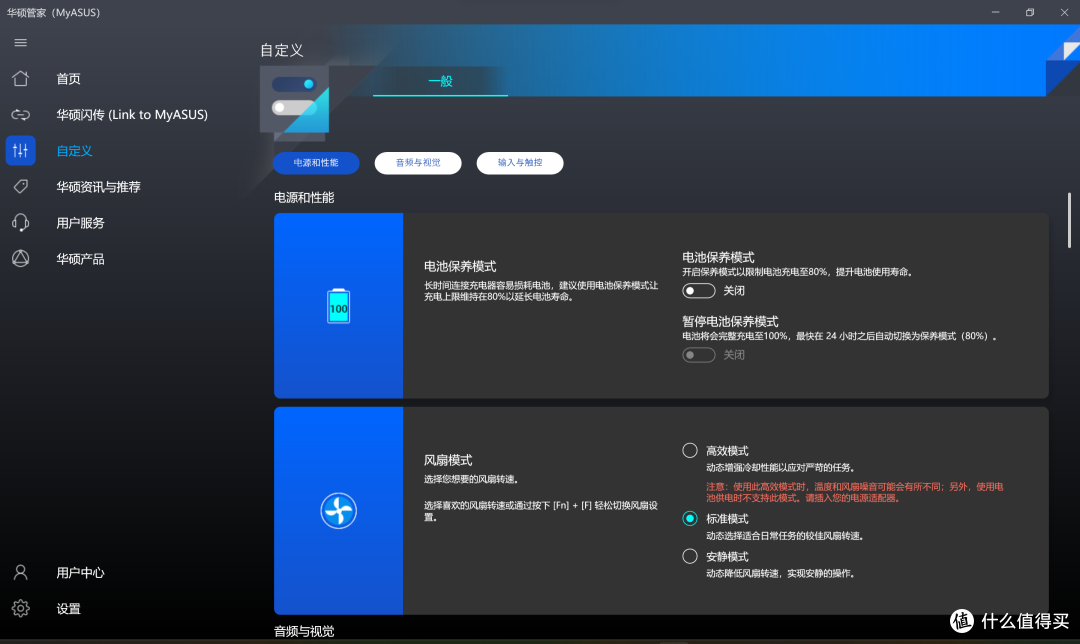Switch to the 一般 tab

[440, 81]
